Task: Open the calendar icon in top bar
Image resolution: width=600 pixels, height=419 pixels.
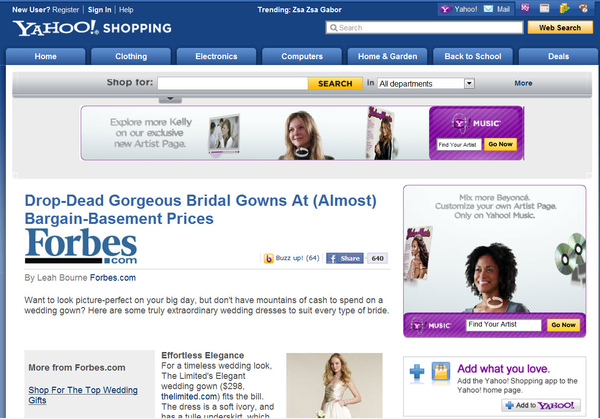Action: (x=545, y=8)
